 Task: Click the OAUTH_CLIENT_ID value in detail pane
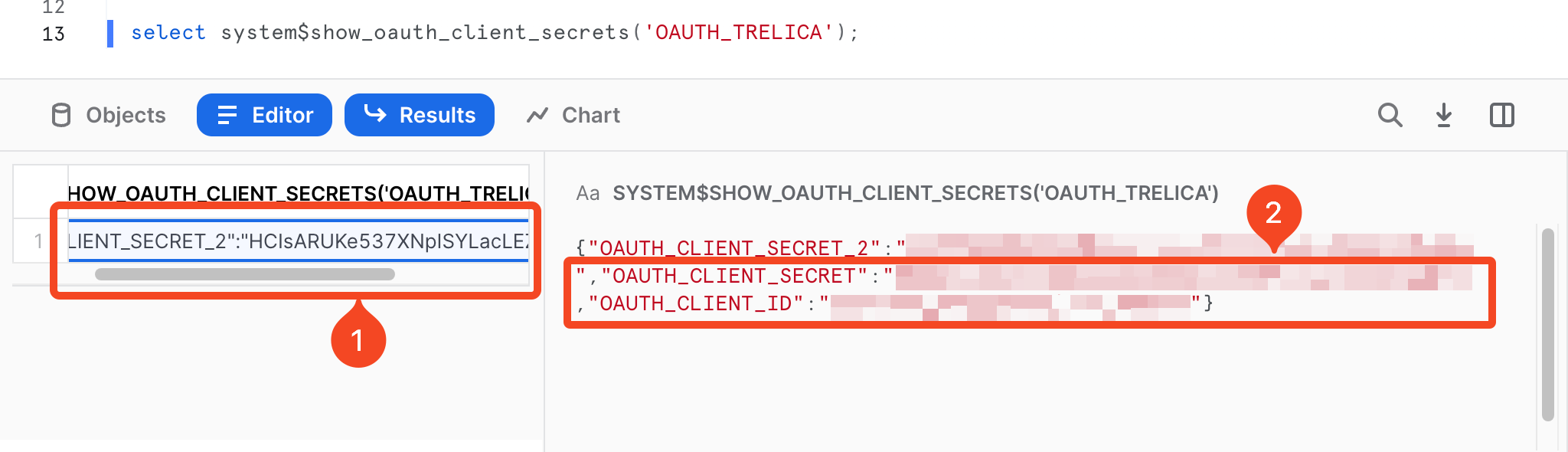[x=1011, y=304]
